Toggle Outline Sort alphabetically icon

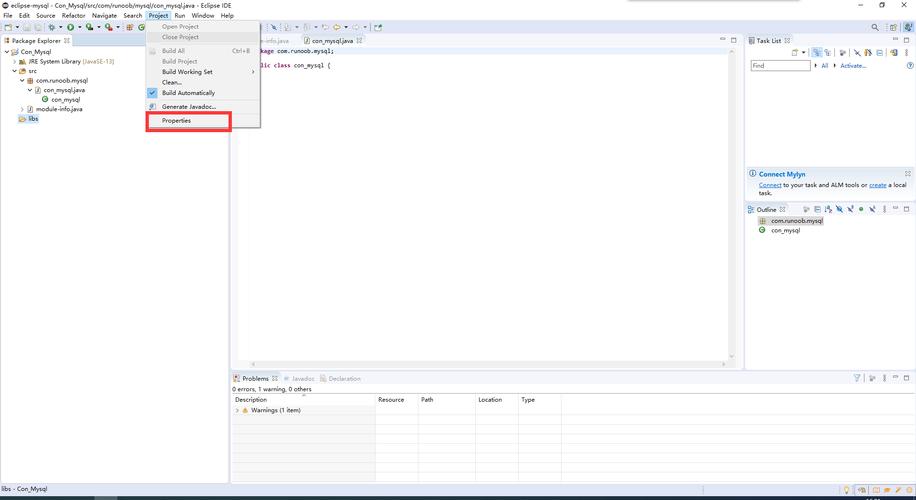point(828,209)
